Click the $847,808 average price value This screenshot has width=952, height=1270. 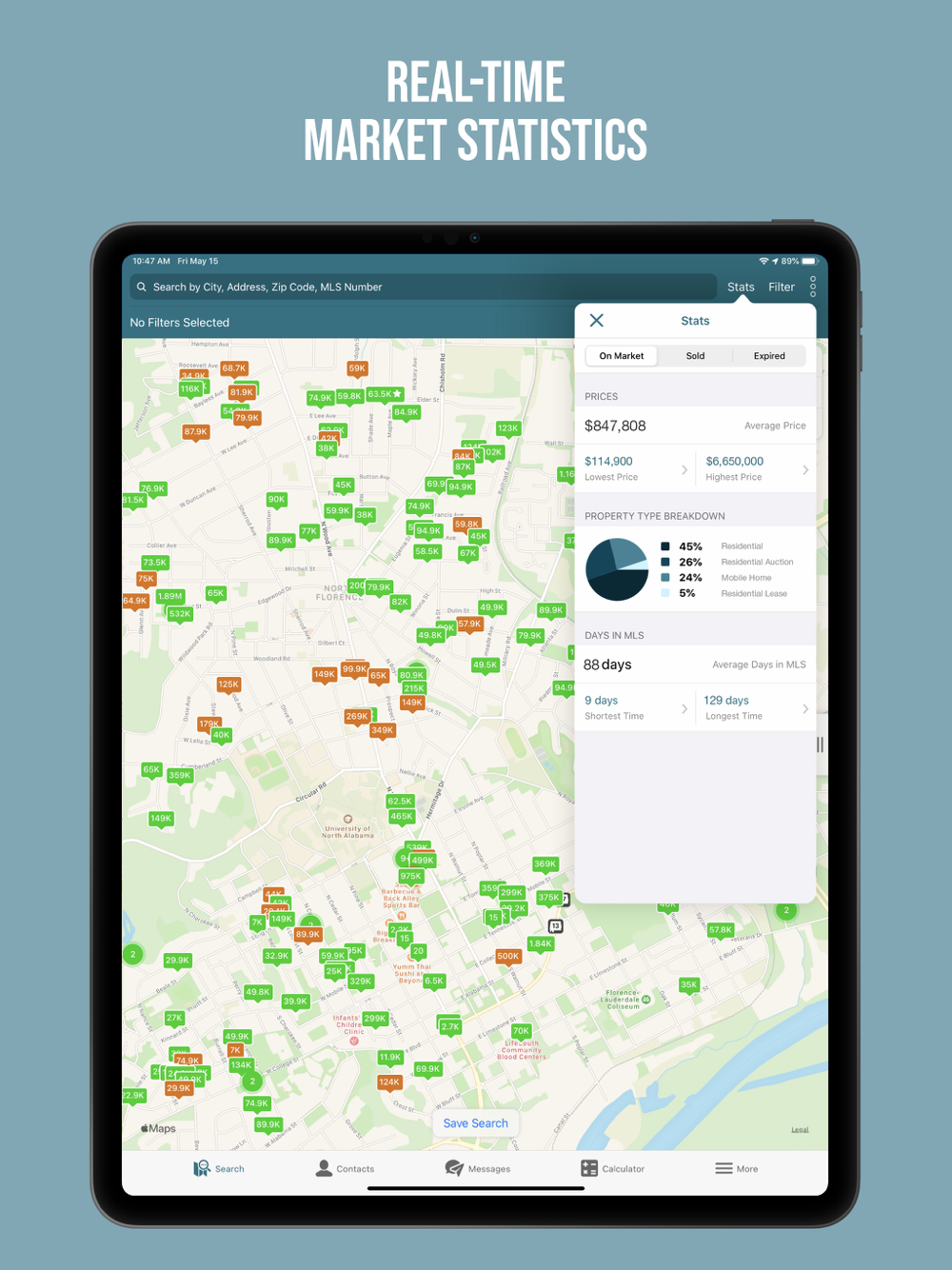tap(615, 426)
